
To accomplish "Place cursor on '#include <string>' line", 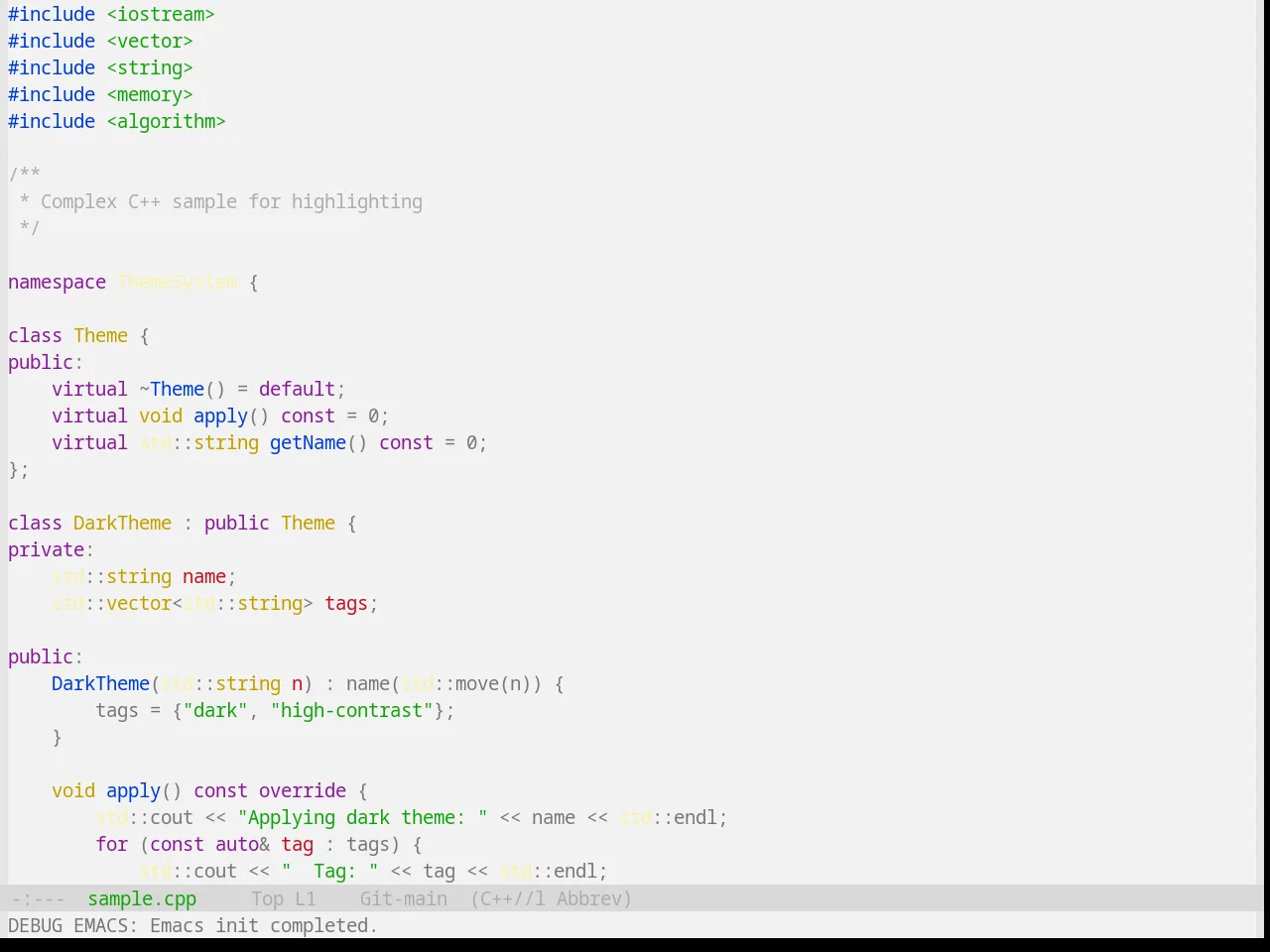I will (100, 67).
